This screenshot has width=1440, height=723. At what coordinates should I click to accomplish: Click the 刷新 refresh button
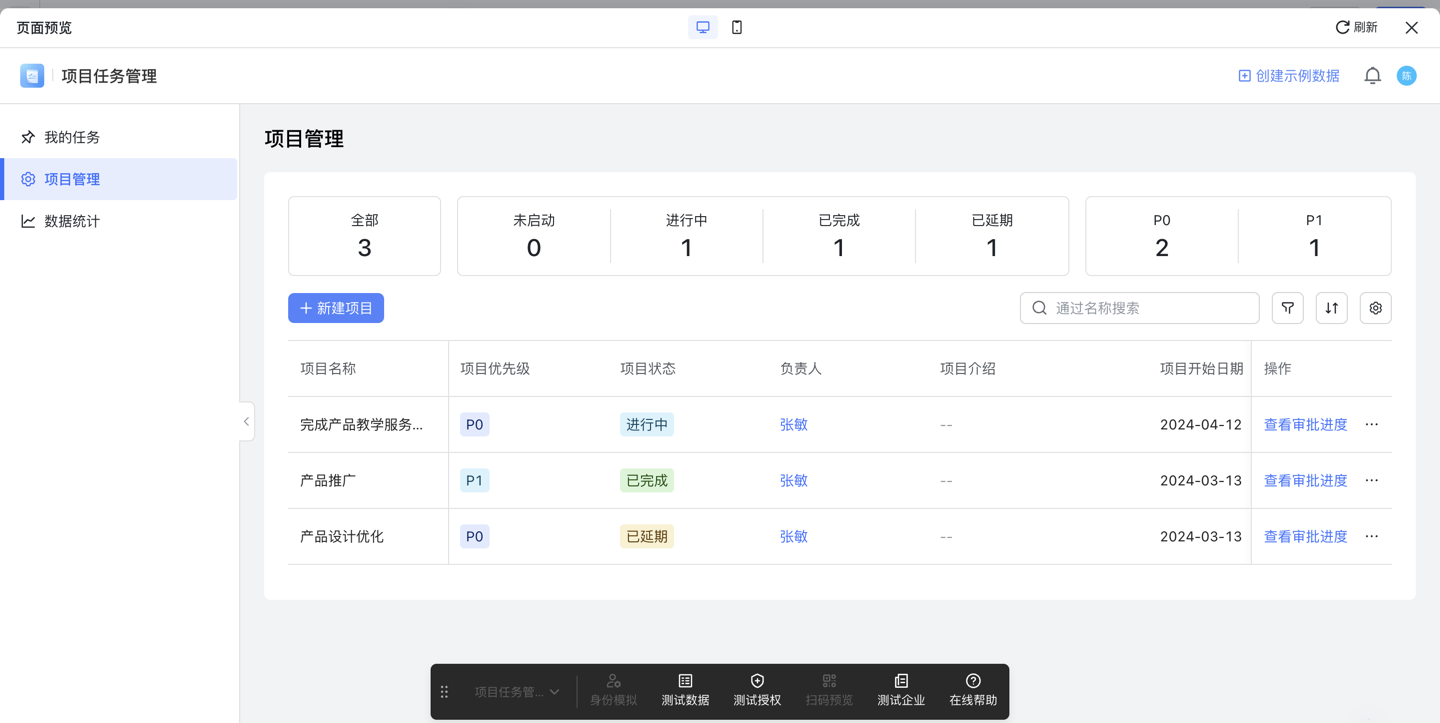point(1356,27)
